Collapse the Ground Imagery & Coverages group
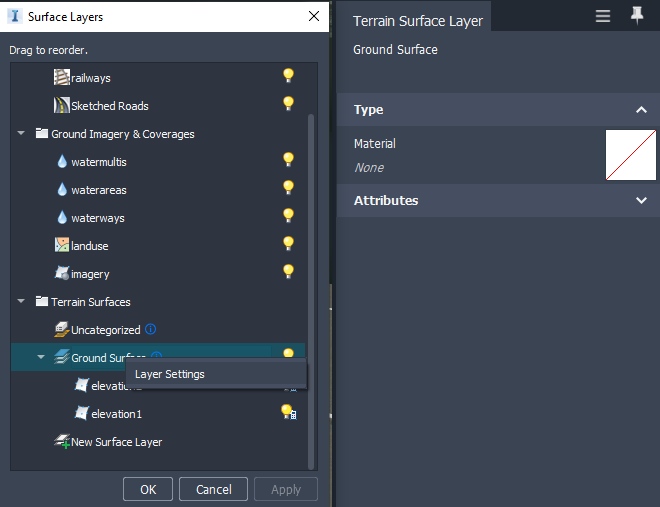Screen dimensions: 660x507 click(21, 134)
